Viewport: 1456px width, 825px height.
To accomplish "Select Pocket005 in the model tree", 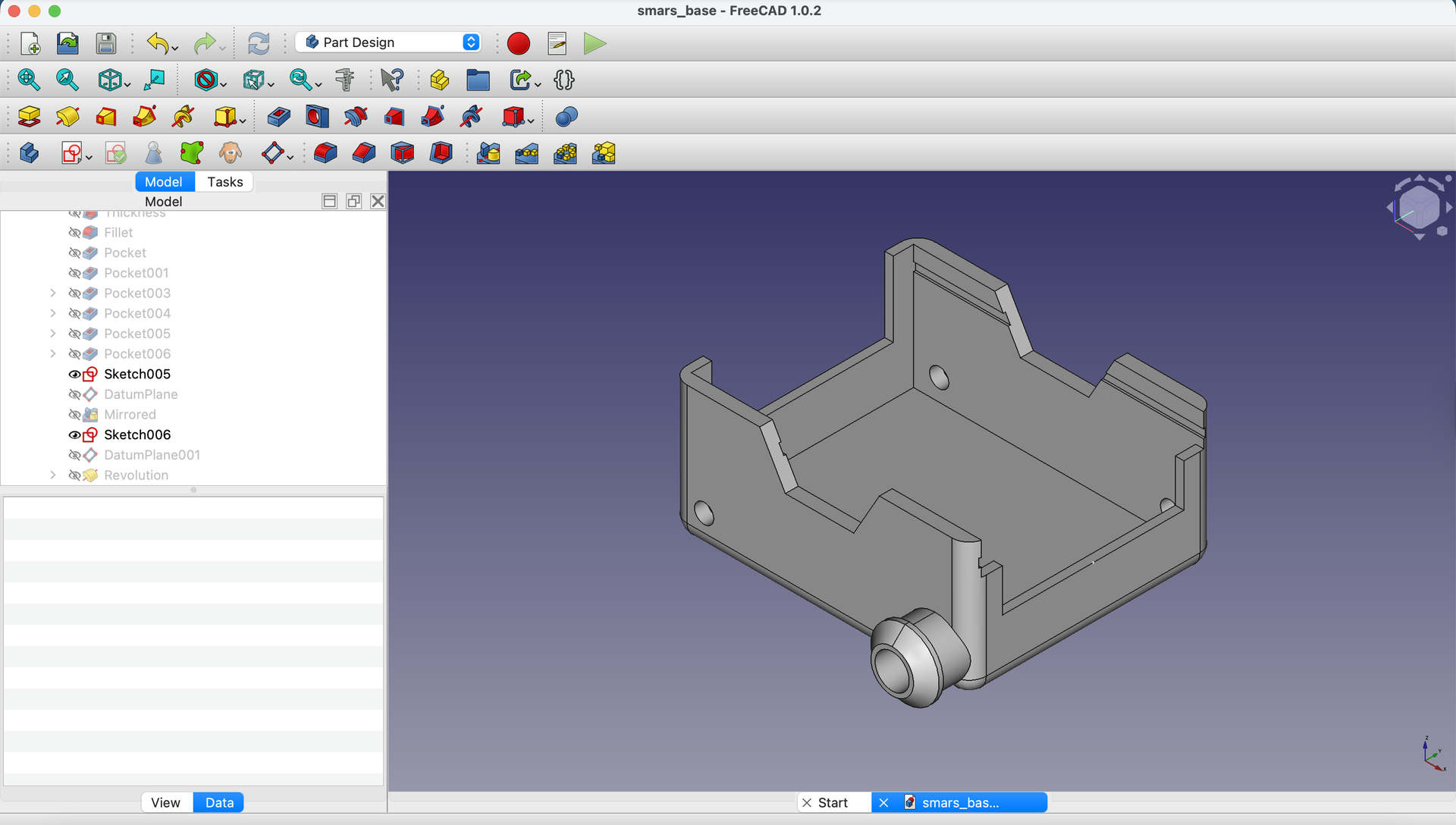I will pyautogui.click(x=137, y=334).
